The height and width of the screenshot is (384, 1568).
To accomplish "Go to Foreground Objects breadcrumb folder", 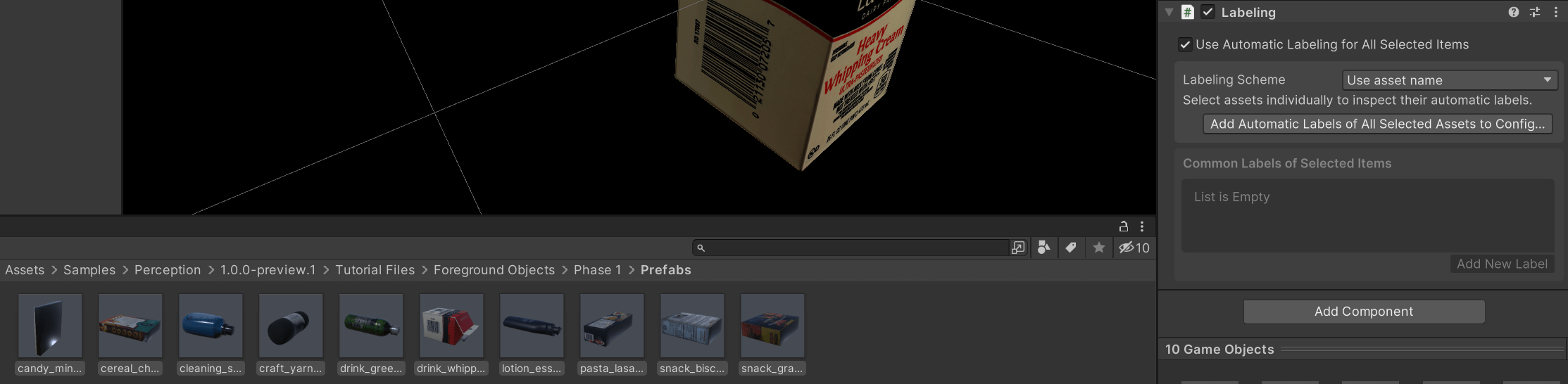I will [494, 270].
